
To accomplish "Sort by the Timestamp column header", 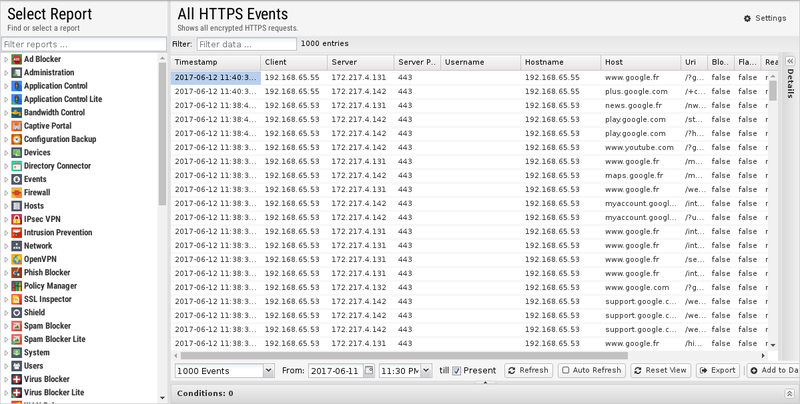I will point(215,62).
